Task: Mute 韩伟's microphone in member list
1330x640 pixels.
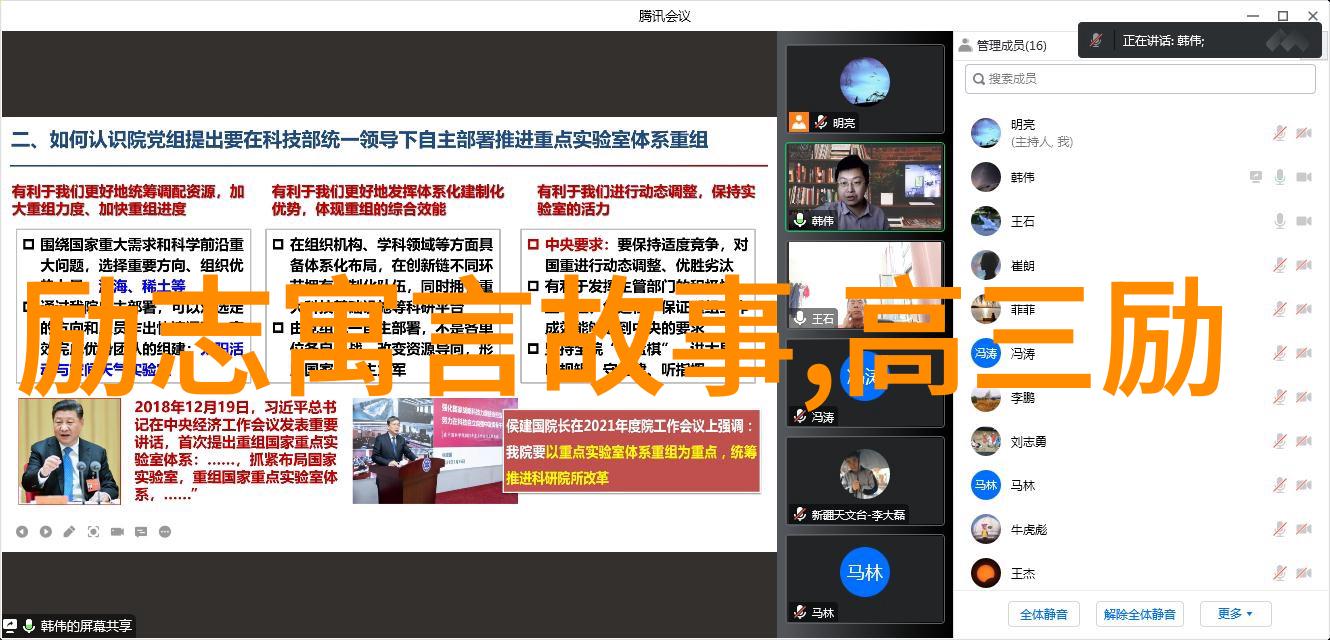Action: point(1279,177)
